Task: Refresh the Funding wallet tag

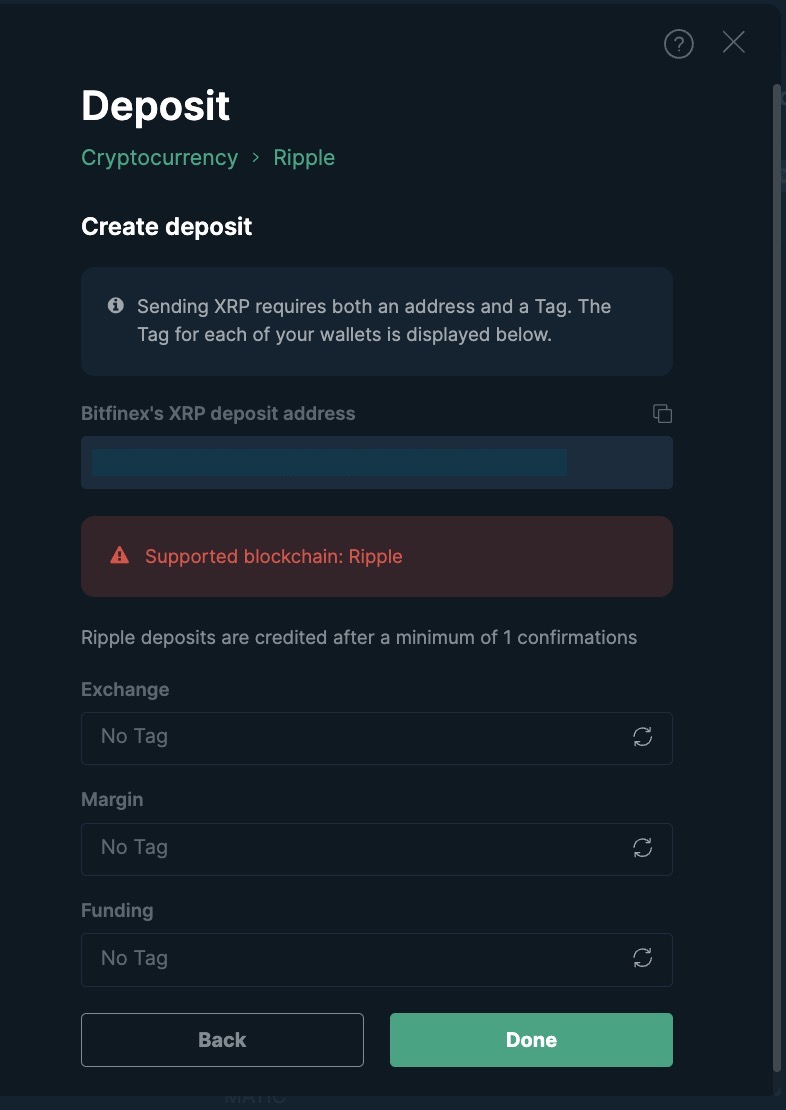Action: 642,958
